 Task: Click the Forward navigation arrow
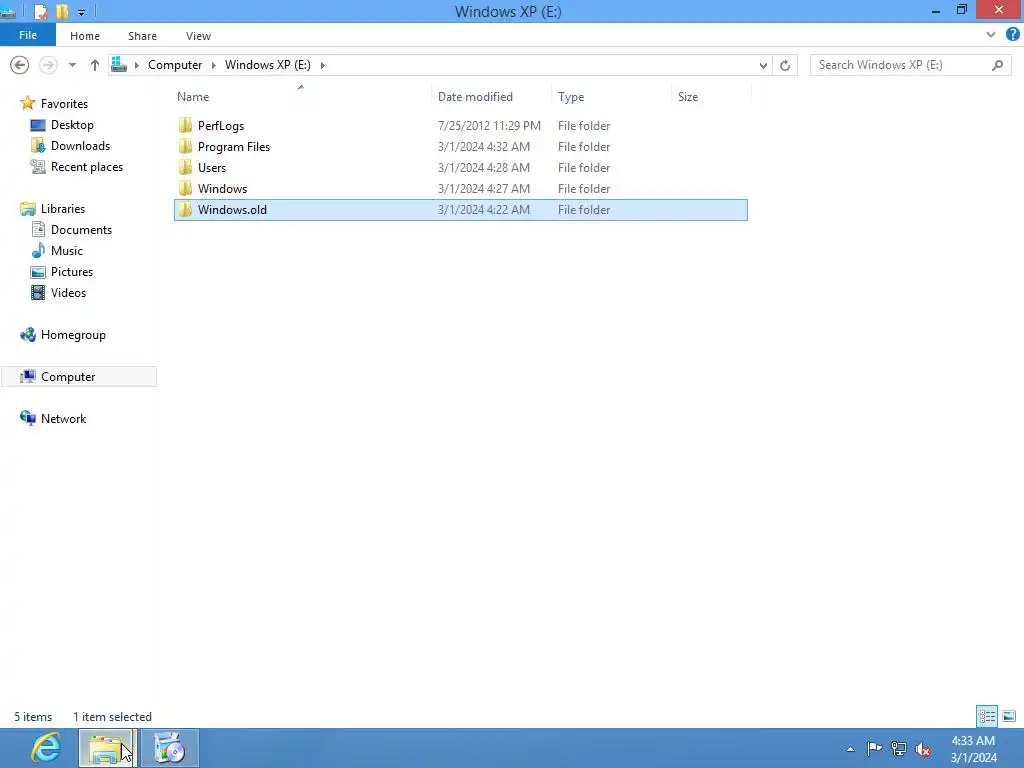click(48, 65)
